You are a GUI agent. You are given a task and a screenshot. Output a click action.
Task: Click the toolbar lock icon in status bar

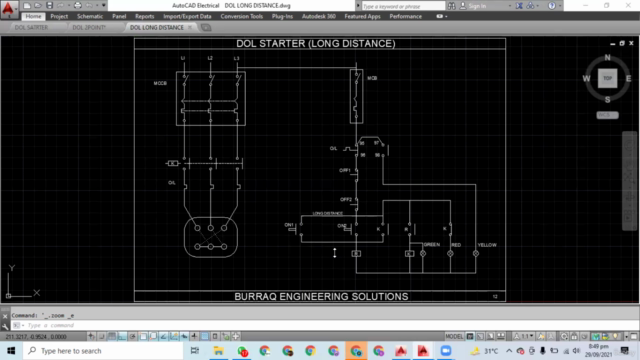pyautogui.click(x=574, y=336)
